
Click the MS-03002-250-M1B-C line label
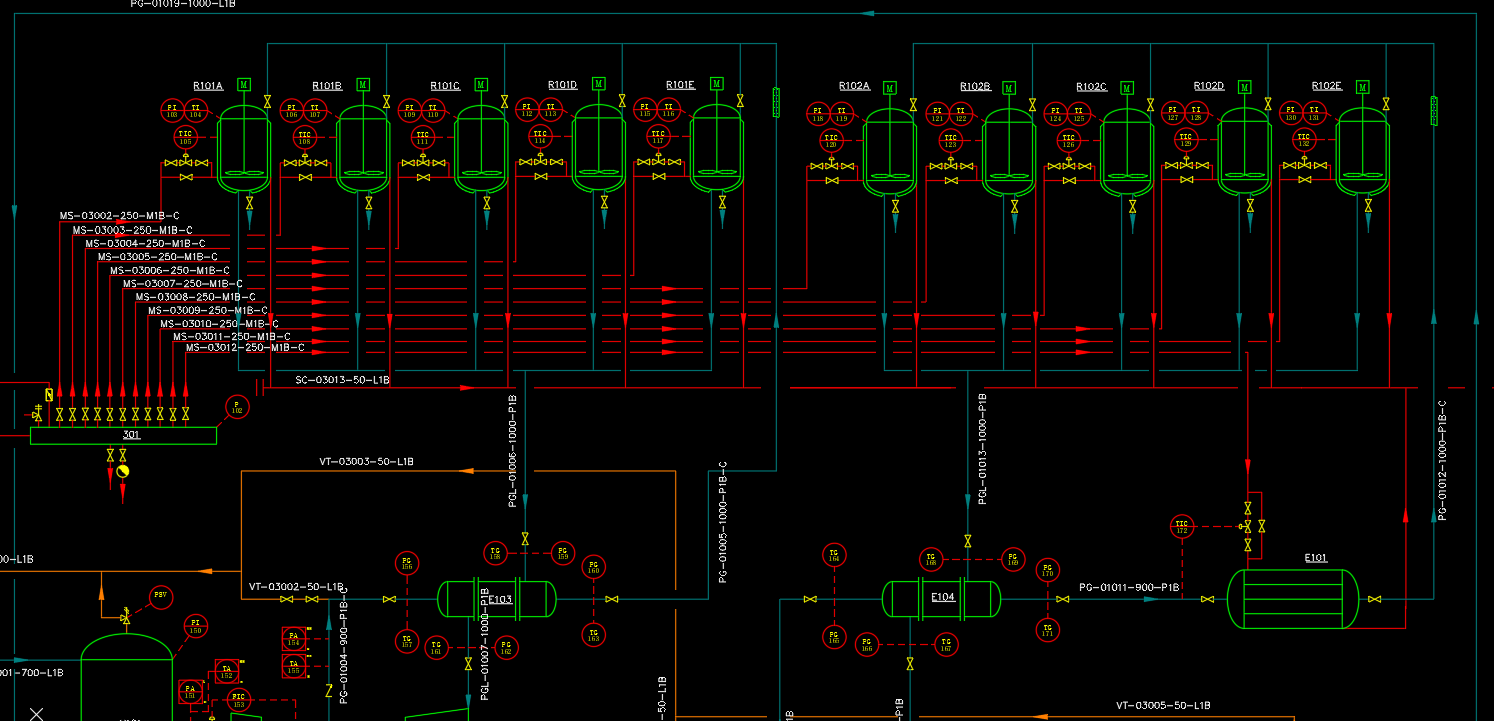119,215
